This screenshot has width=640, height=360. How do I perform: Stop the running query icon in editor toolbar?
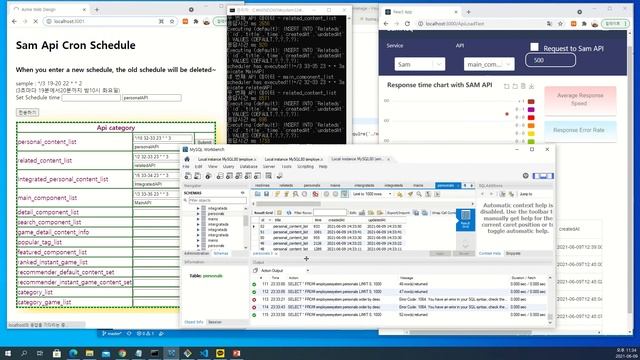[304, 194]
